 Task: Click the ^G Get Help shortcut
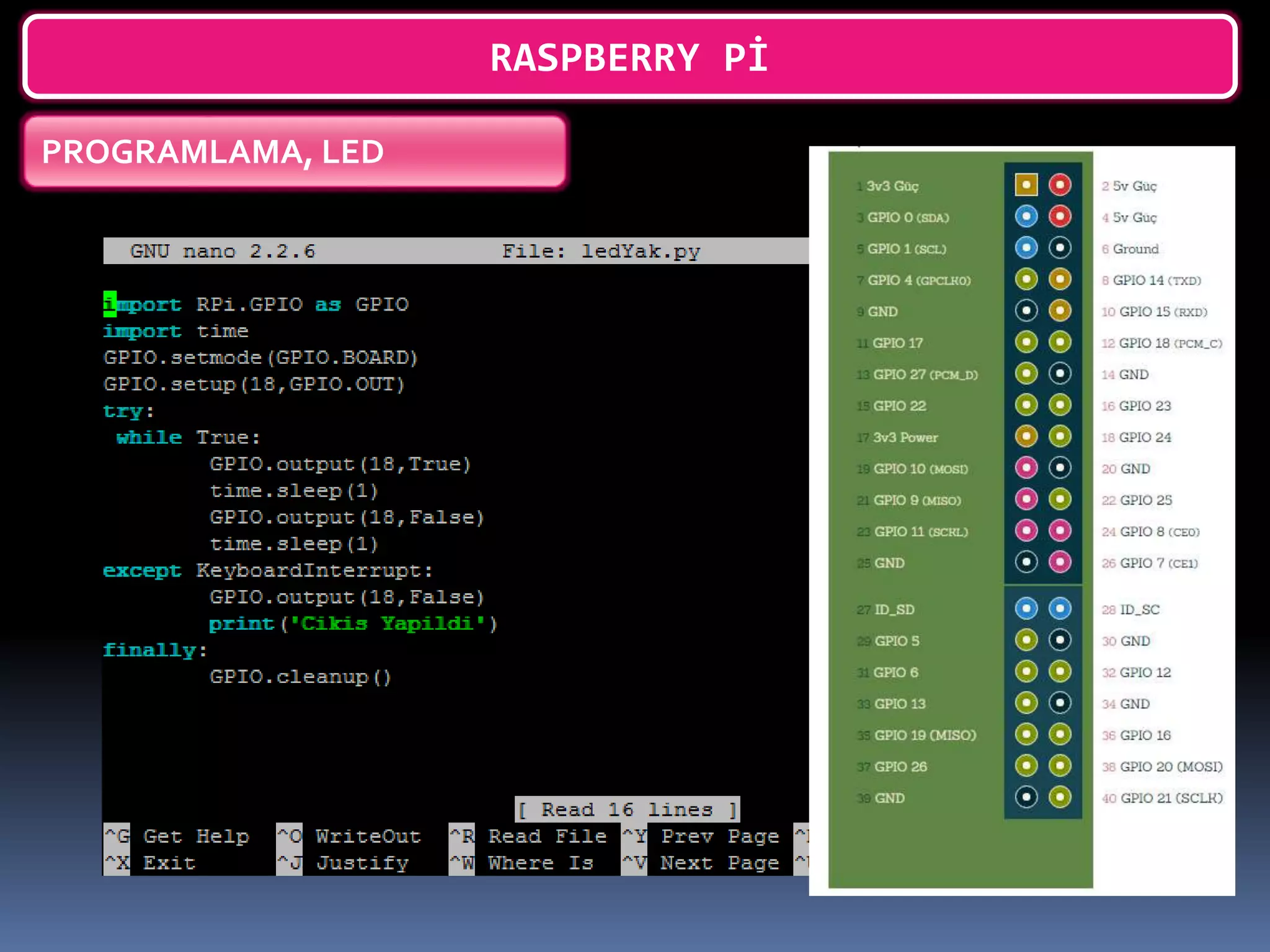177,836
